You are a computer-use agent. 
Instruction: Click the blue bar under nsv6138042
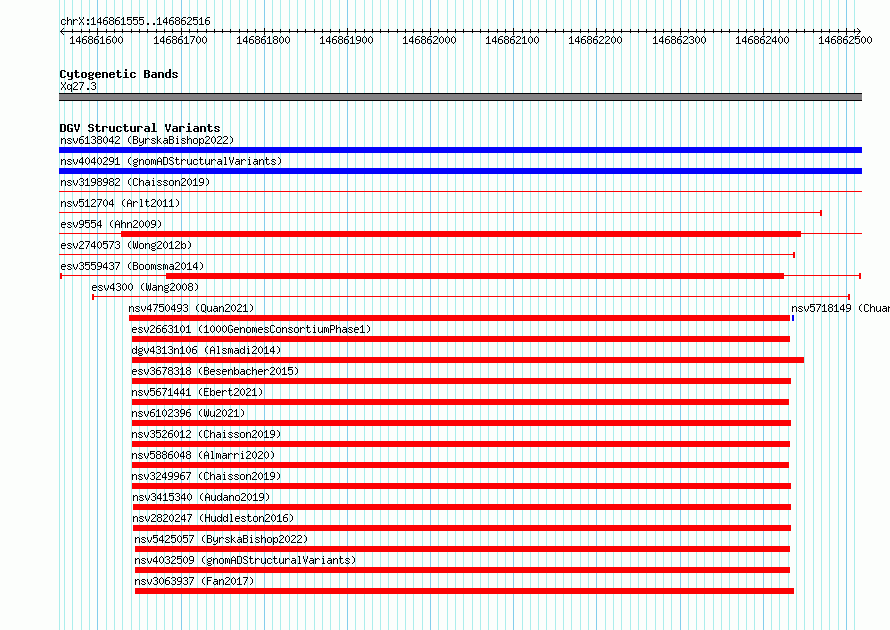[460, 150]
